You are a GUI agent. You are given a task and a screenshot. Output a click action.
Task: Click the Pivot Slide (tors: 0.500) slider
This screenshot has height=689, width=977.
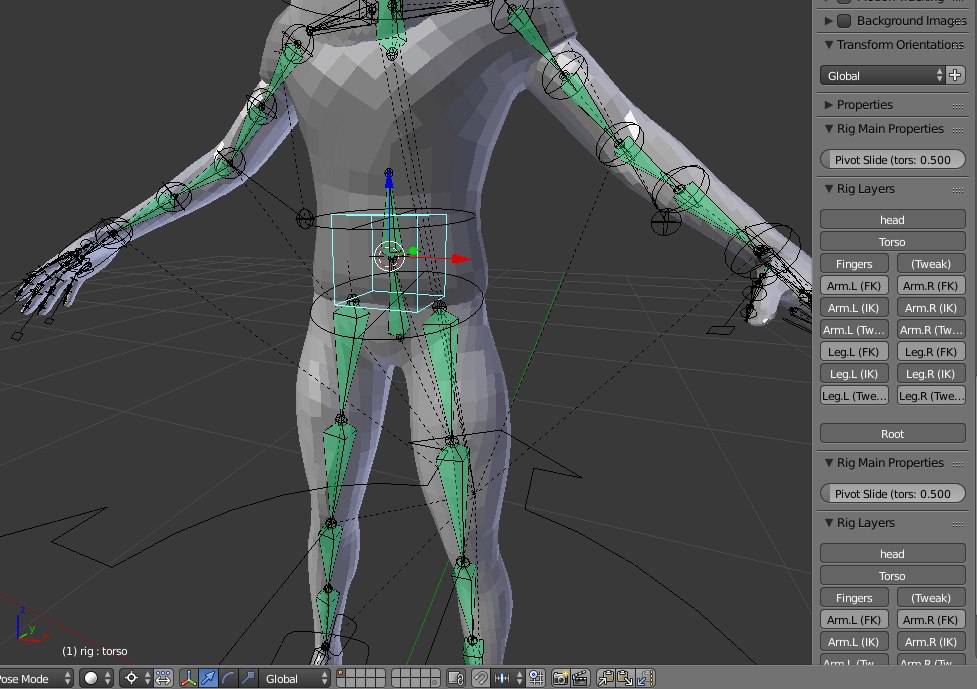tap(891, 159)
